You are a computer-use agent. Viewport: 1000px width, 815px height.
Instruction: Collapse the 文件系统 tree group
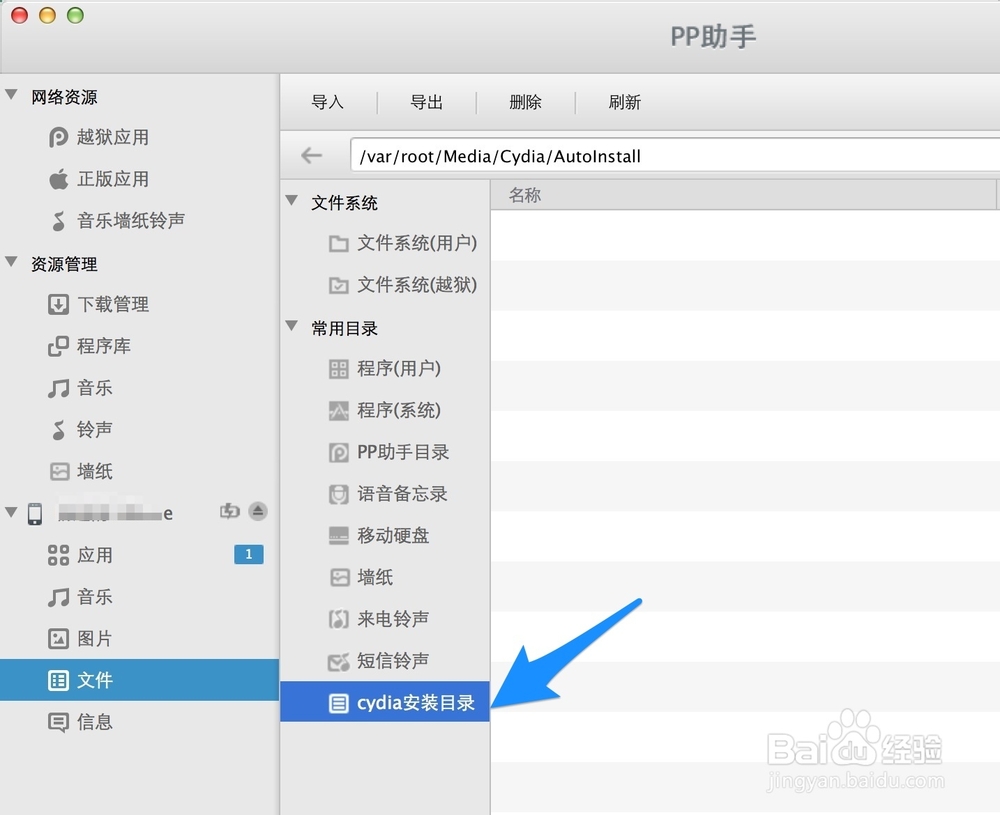pyautogui.click(x=292, y=200)
